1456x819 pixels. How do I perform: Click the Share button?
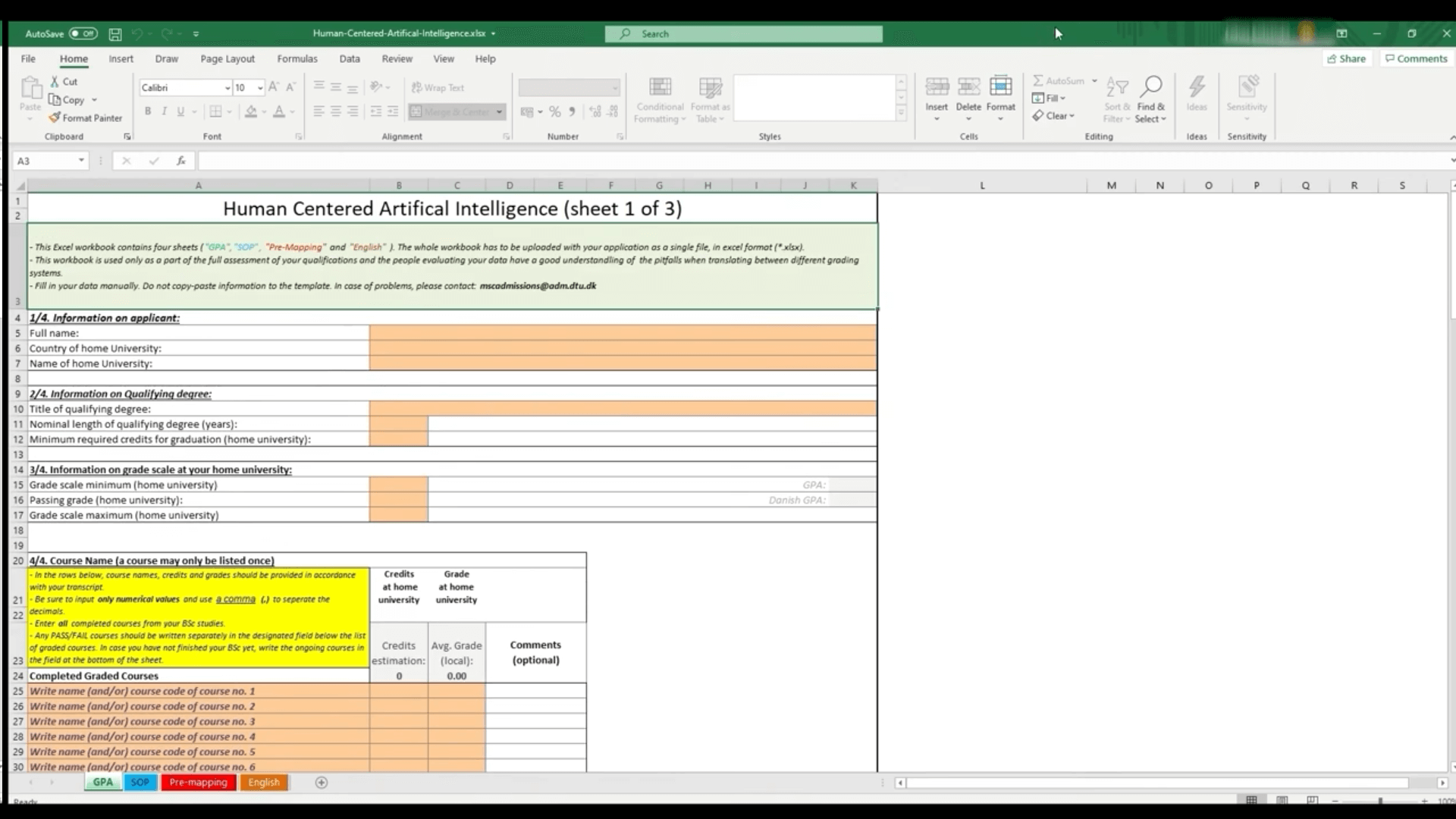pyautogui.click(x=1347, y=58)
